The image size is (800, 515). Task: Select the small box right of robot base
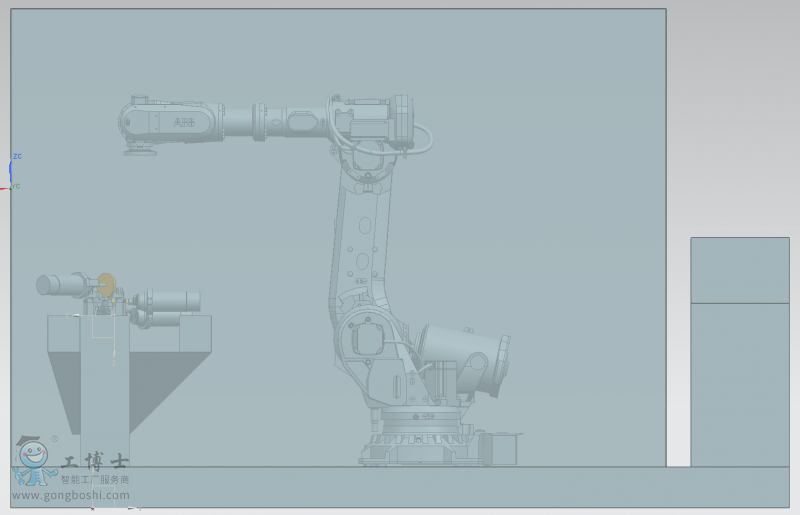click(500, 447)
